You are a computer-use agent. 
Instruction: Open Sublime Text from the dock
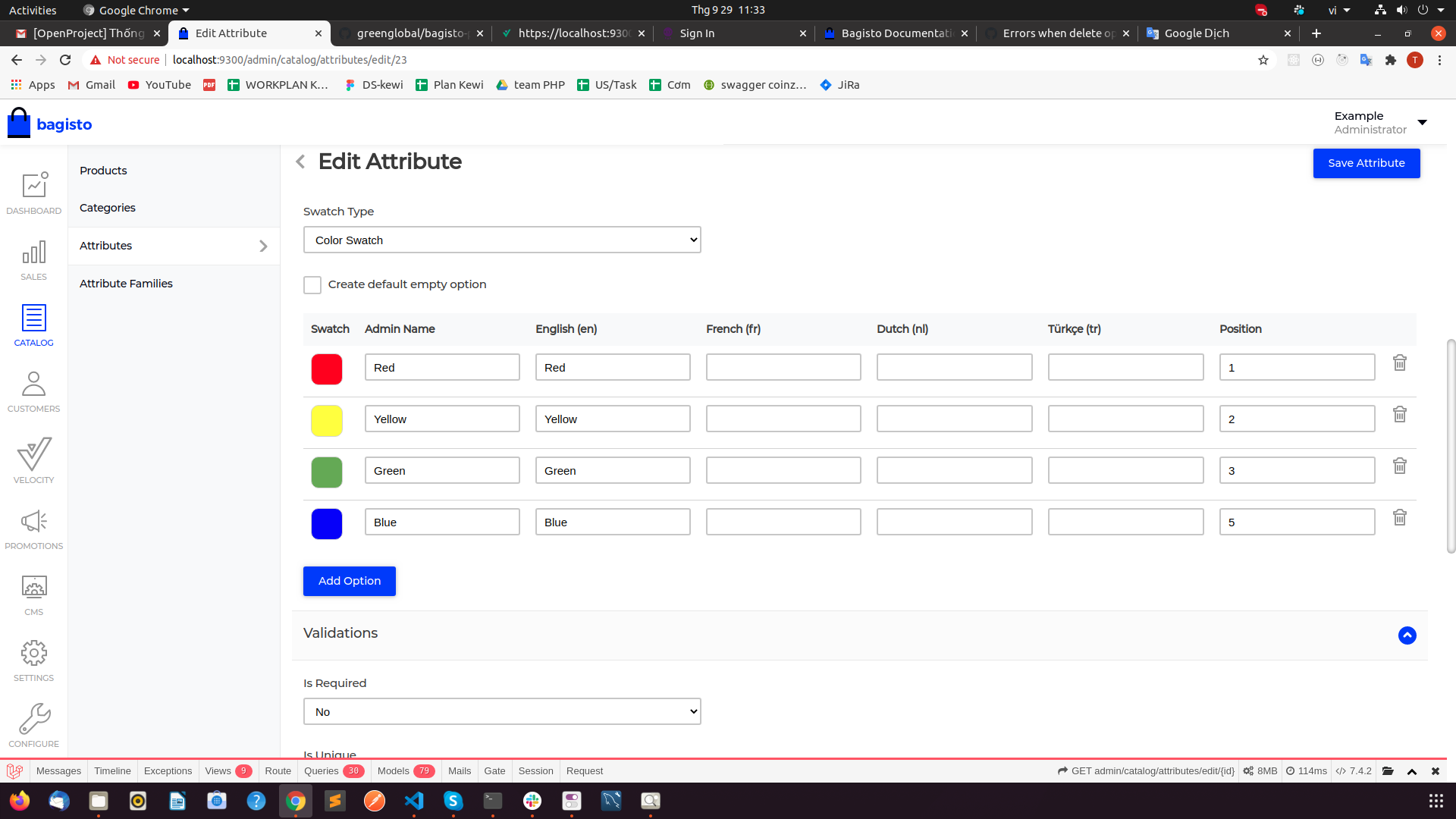coord(335,801)
